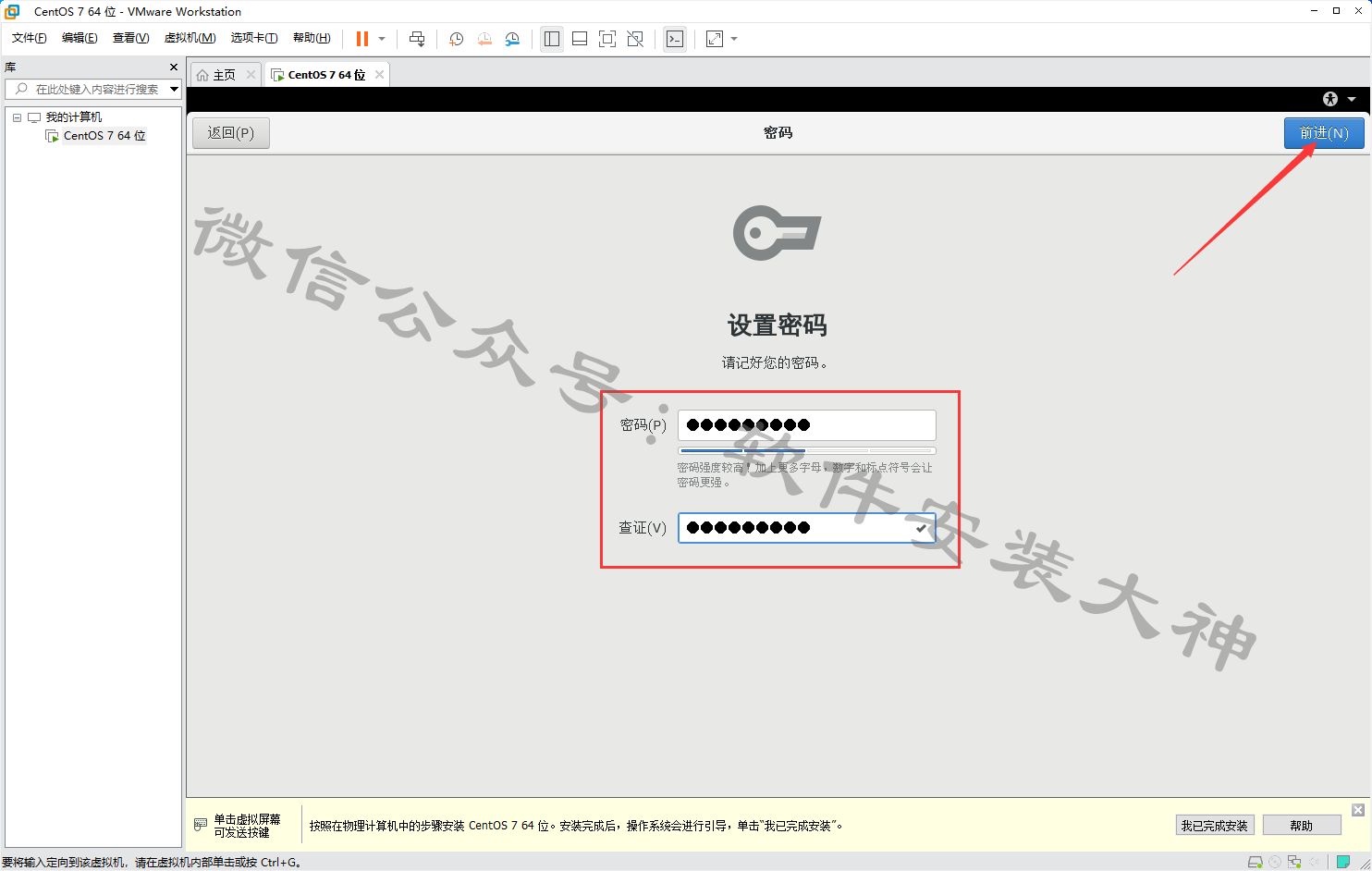Toggle the thumbnail bar view
Viewport: 1372px width, 871px height.
point(580,39)
